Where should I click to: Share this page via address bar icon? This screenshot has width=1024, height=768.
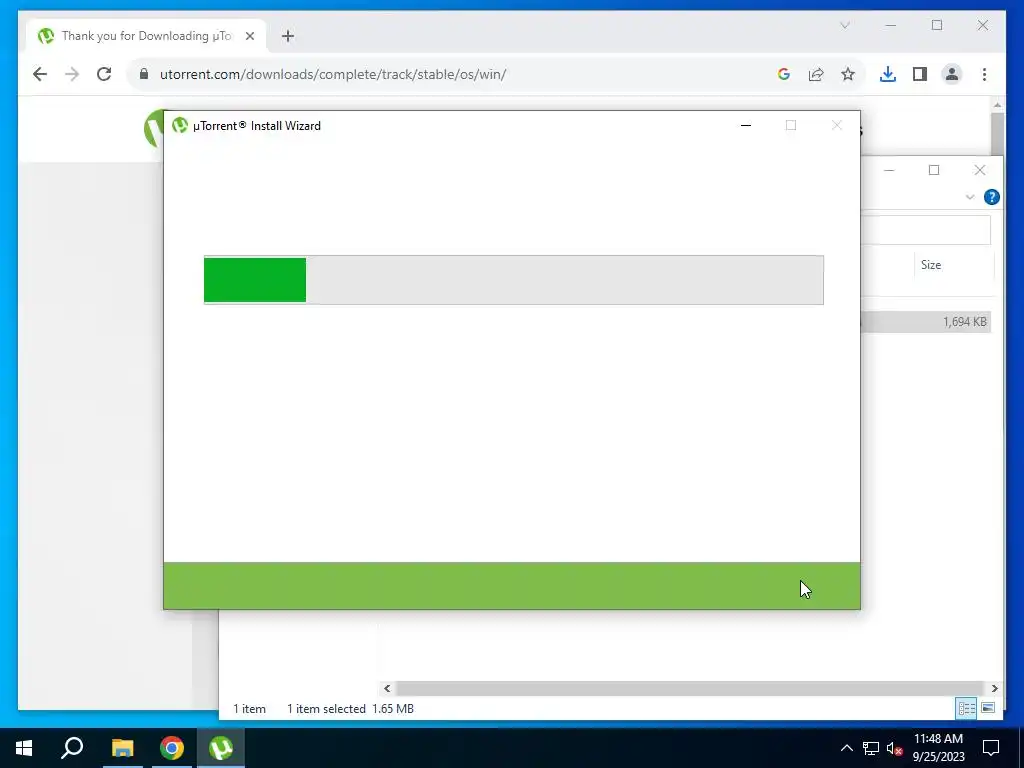816,74
